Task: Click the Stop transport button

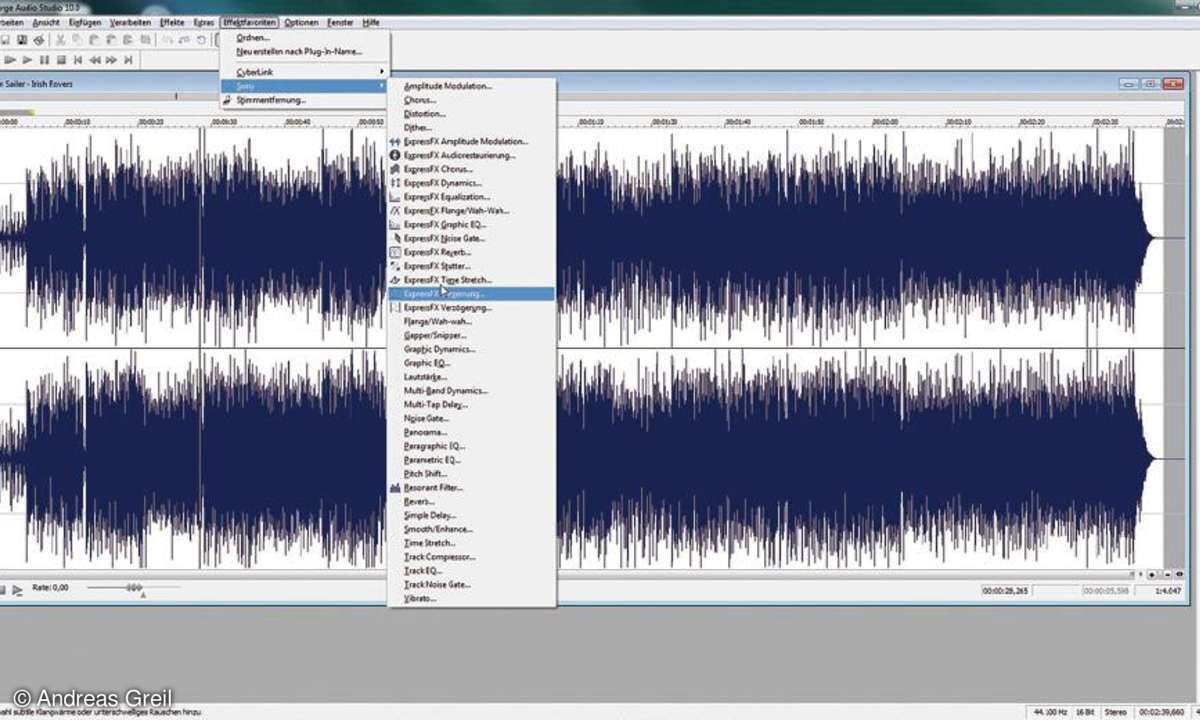Action: (x=62, y=61)
